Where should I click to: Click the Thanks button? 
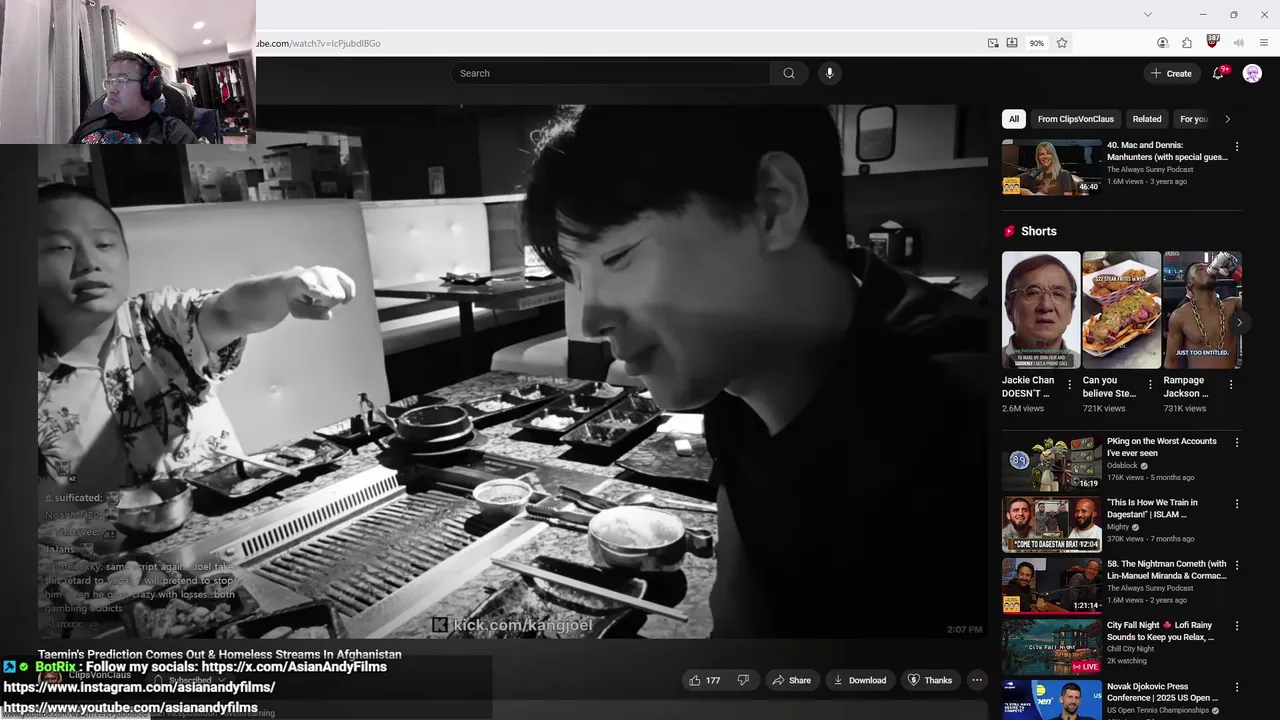click(929, 680)
